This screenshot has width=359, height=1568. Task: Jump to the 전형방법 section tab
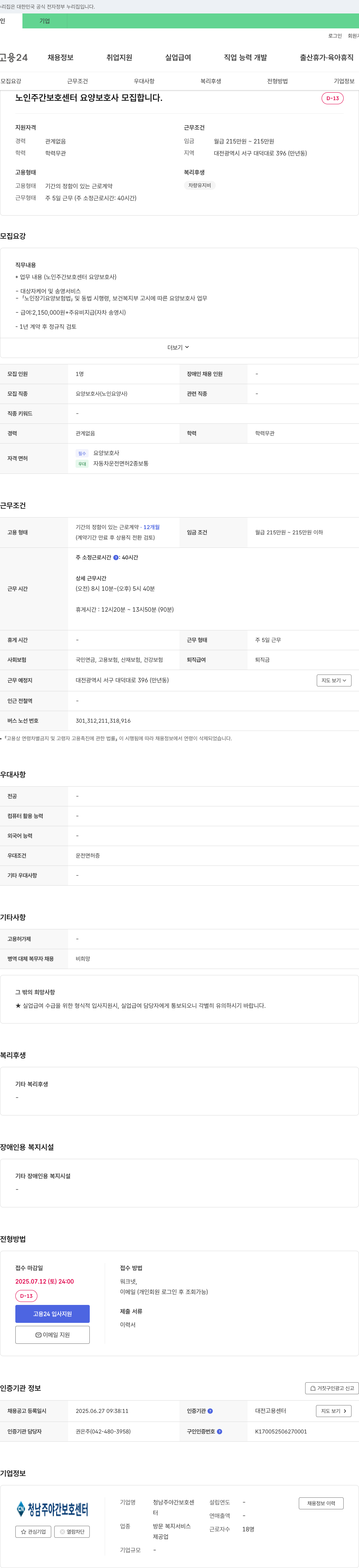(x=277, y=81)
